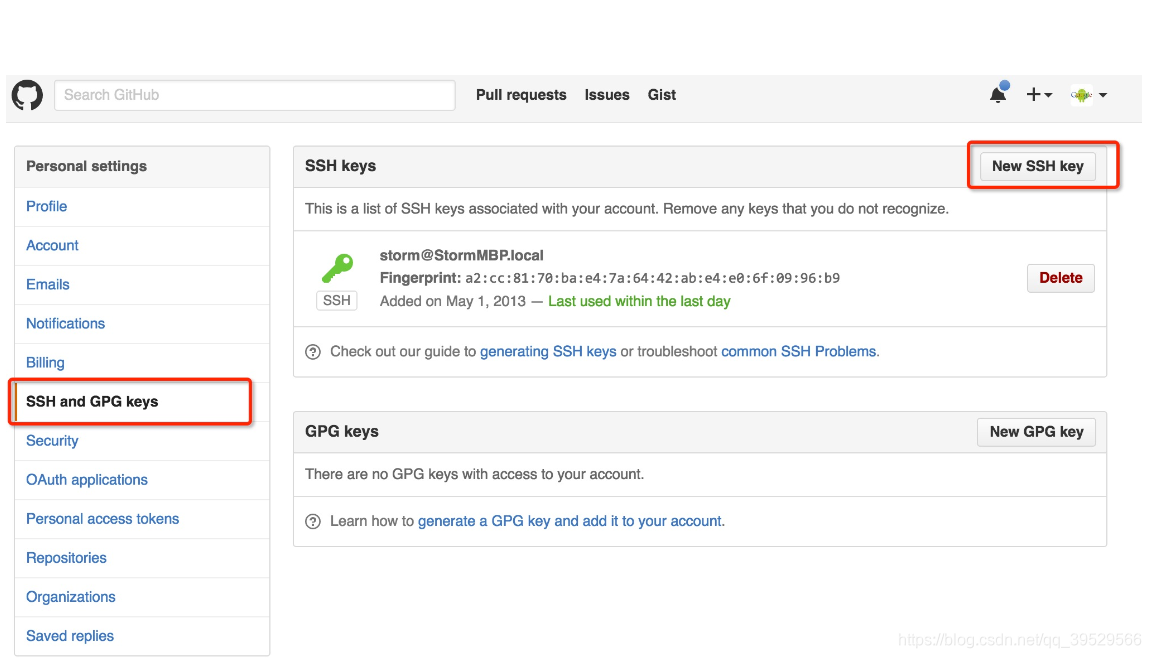Click the help icon beside GPG guide text
This screenshot has width=1151, height=658.
click(313, 521)
